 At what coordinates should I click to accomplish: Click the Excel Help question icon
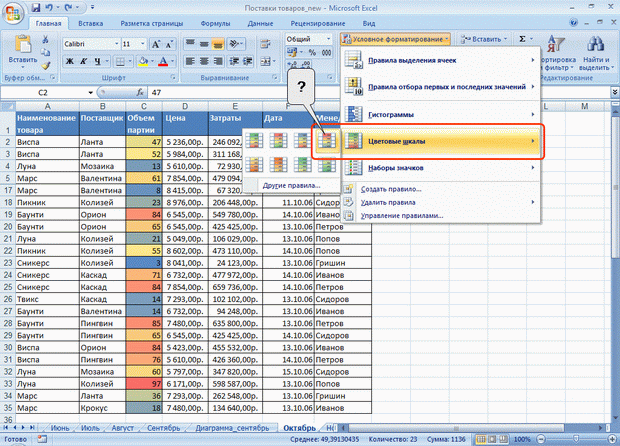tap(573, 23)
